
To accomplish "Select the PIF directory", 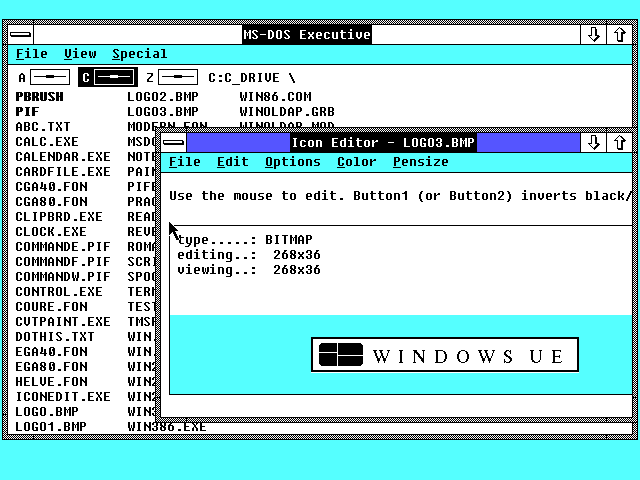I will [27, 111].
